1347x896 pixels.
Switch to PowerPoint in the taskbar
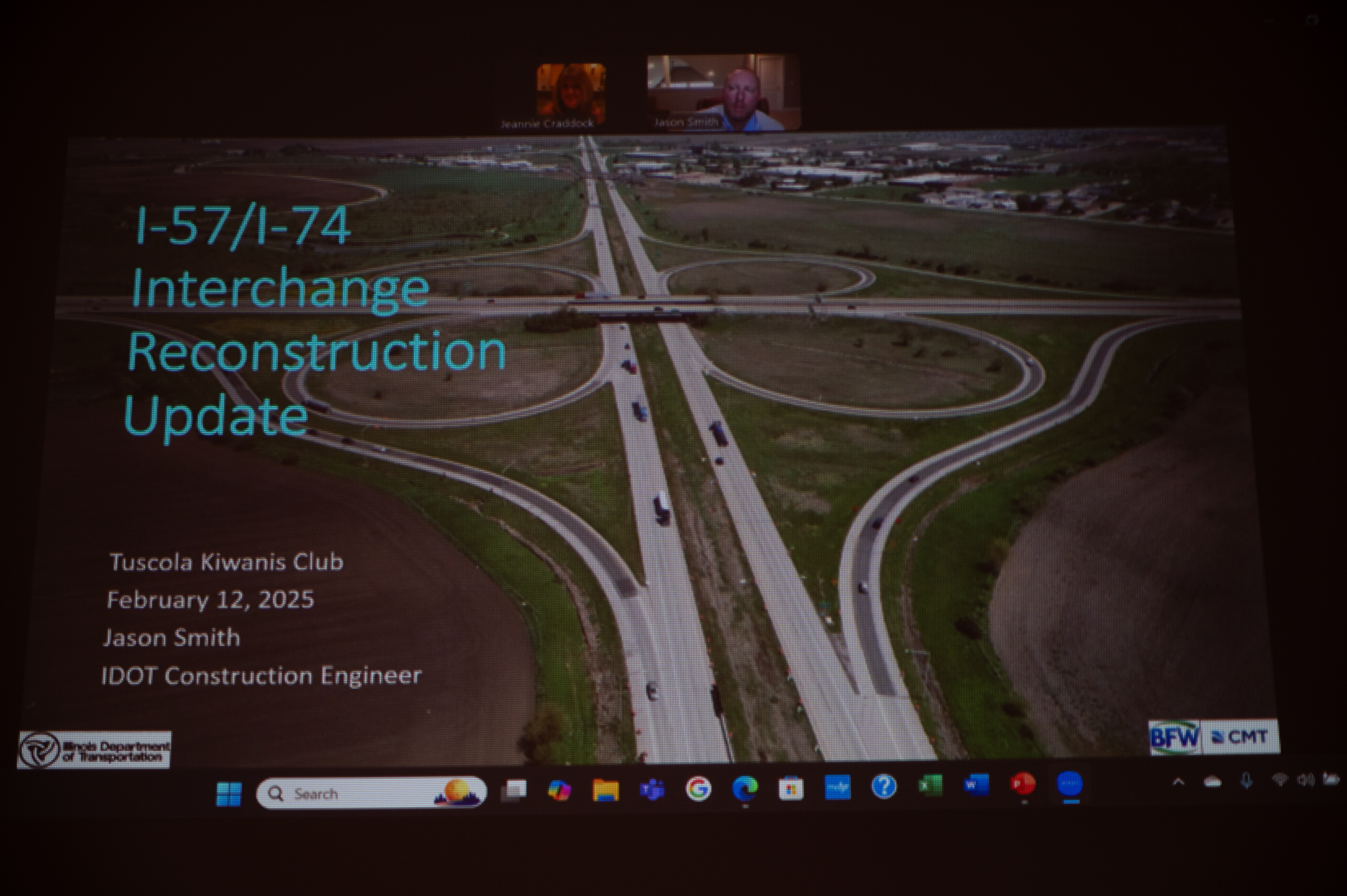coord(1023,784)
